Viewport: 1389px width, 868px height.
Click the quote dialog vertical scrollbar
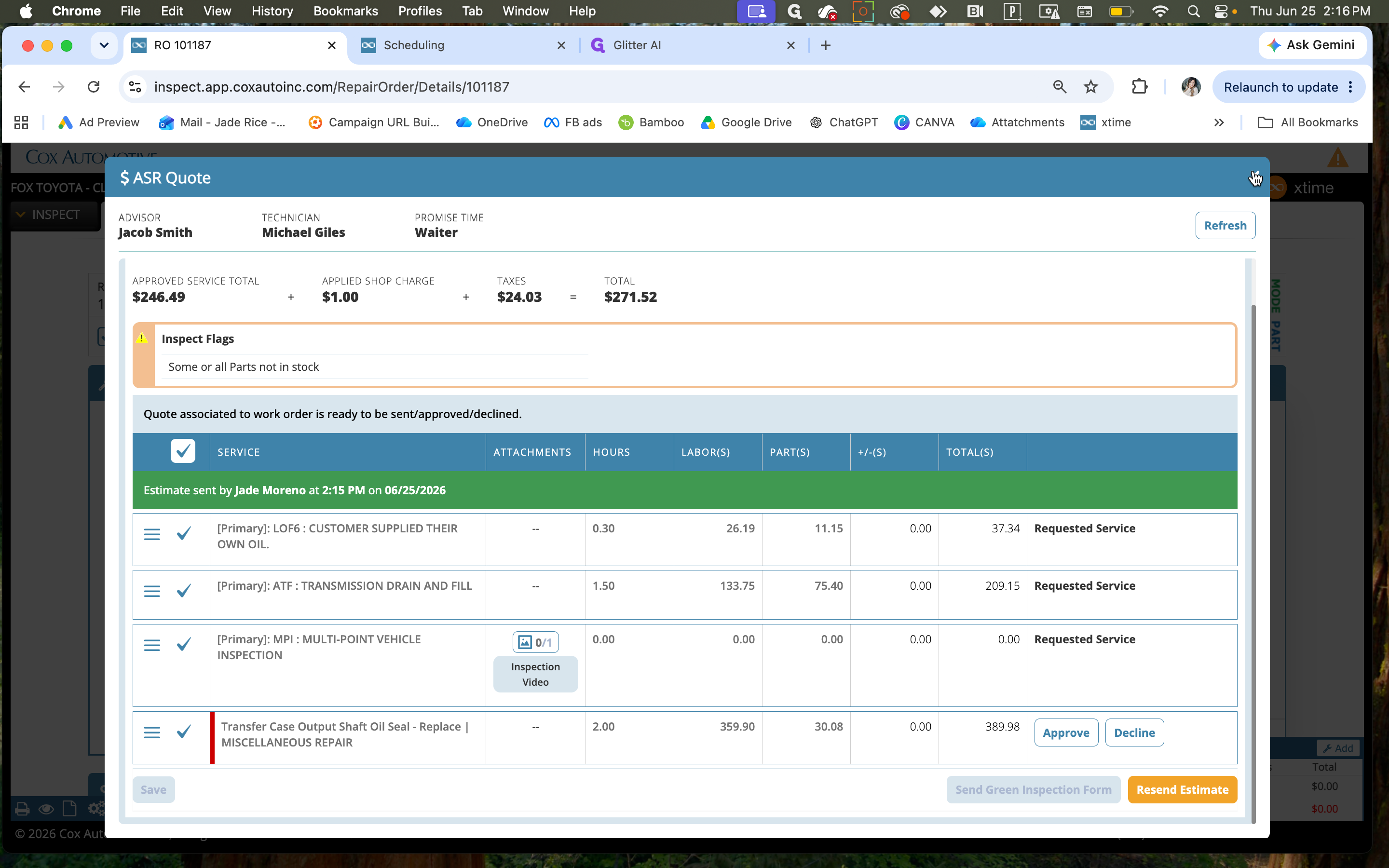pos(1253,564)
